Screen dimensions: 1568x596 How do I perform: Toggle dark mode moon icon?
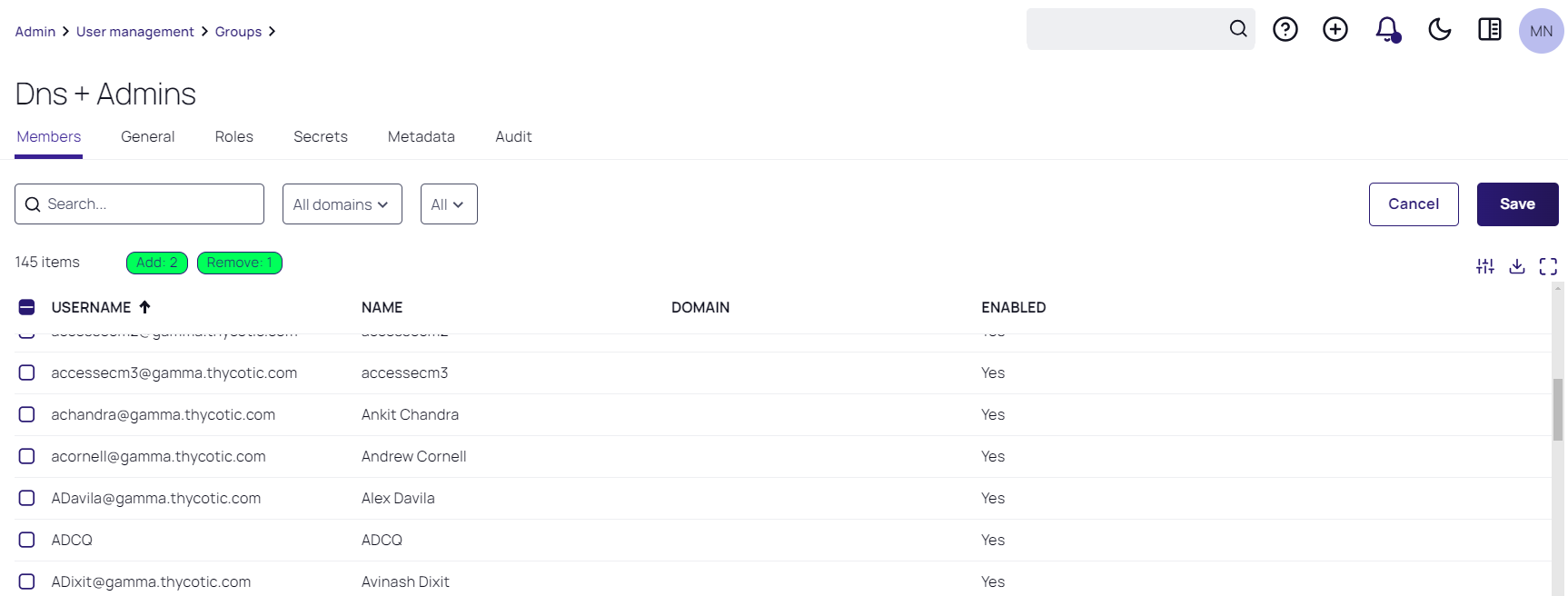pyautogui.click(x=1440, y=30)
